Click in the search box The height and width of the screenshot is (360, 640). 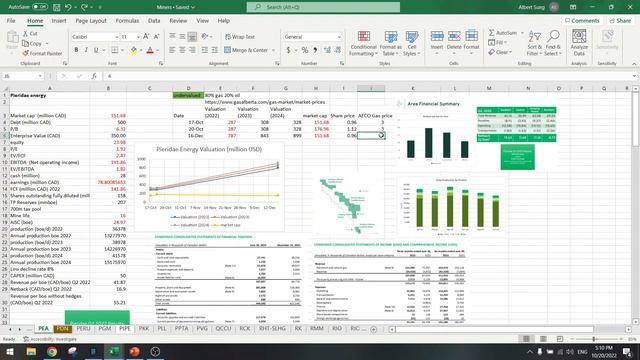click(323, 7)
